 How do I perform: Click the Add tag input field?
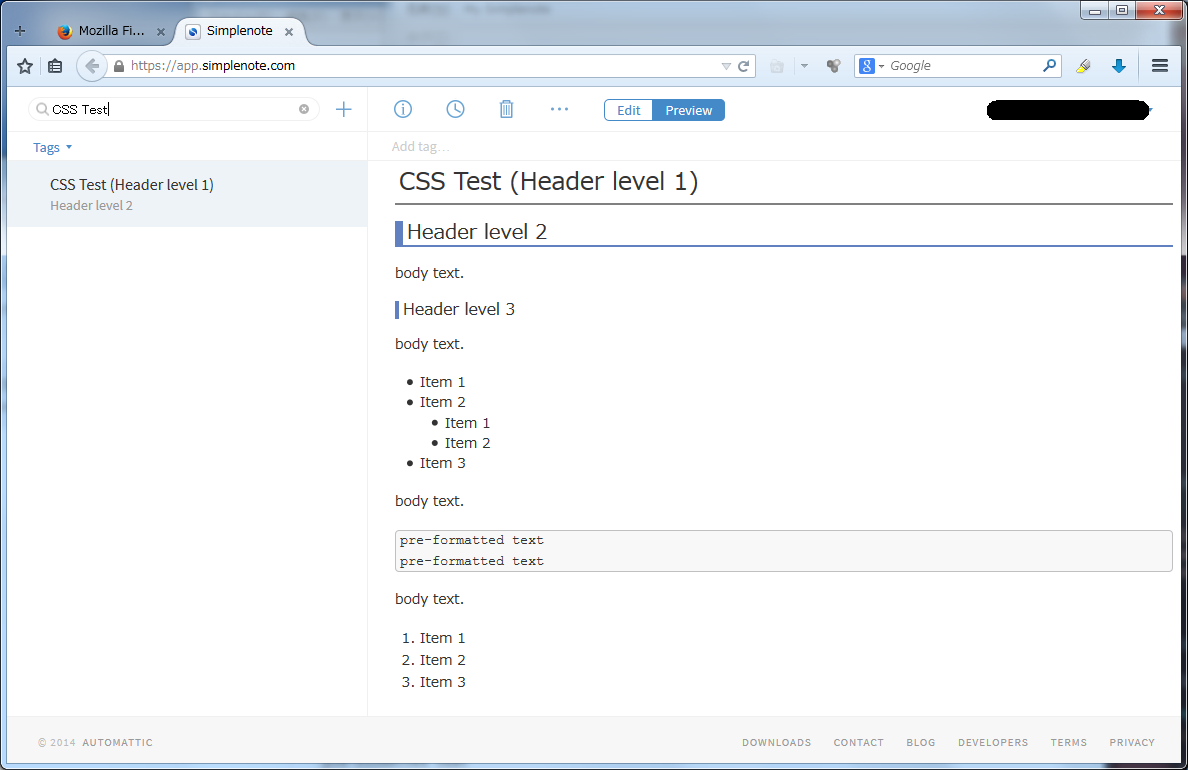click(420, 146)
